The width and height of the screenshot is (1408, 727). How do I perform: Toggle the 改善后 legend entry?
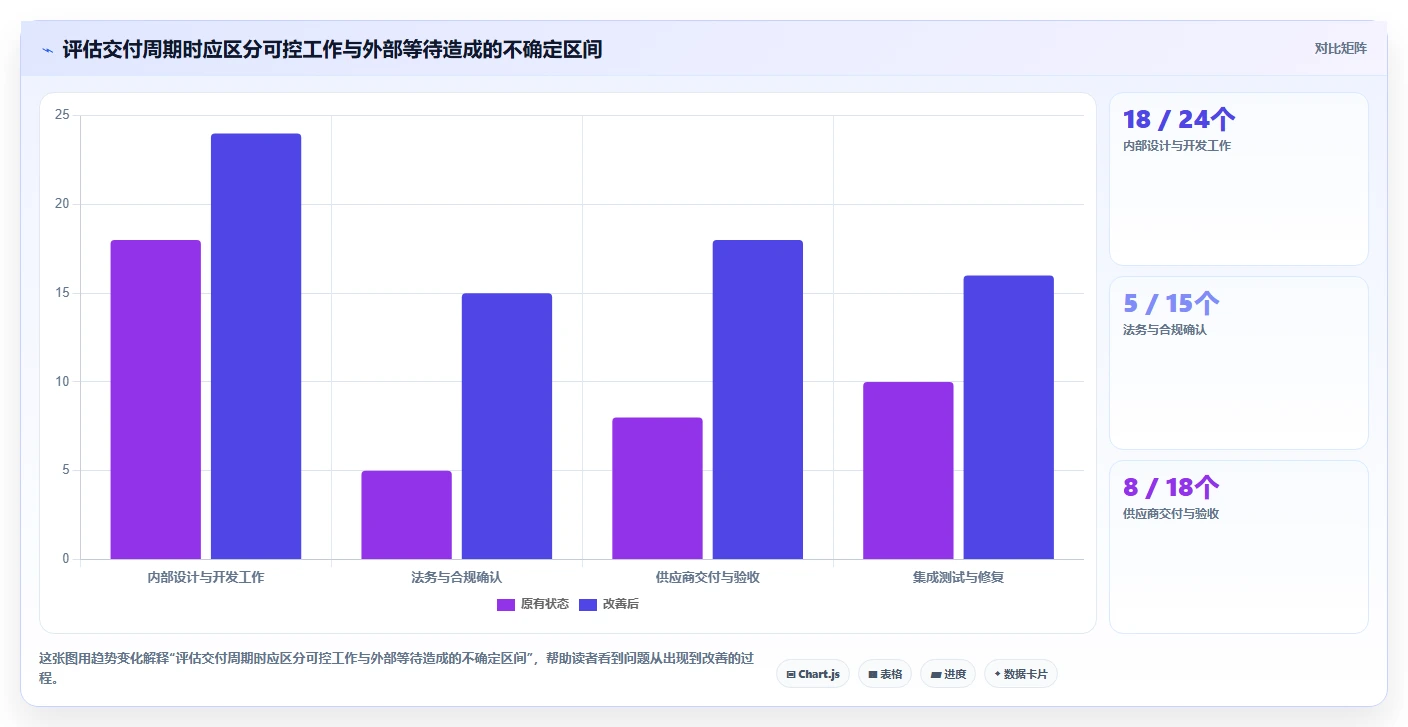(x=609, y=604)
